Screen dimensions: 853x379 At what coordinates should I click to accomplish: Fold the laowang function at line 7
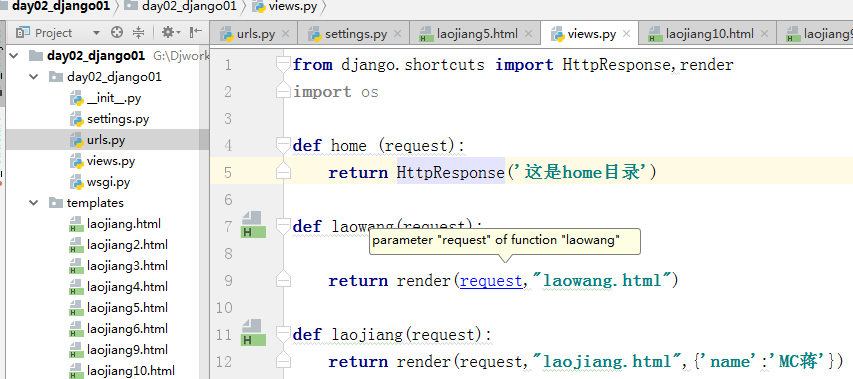tap(283, 226)
